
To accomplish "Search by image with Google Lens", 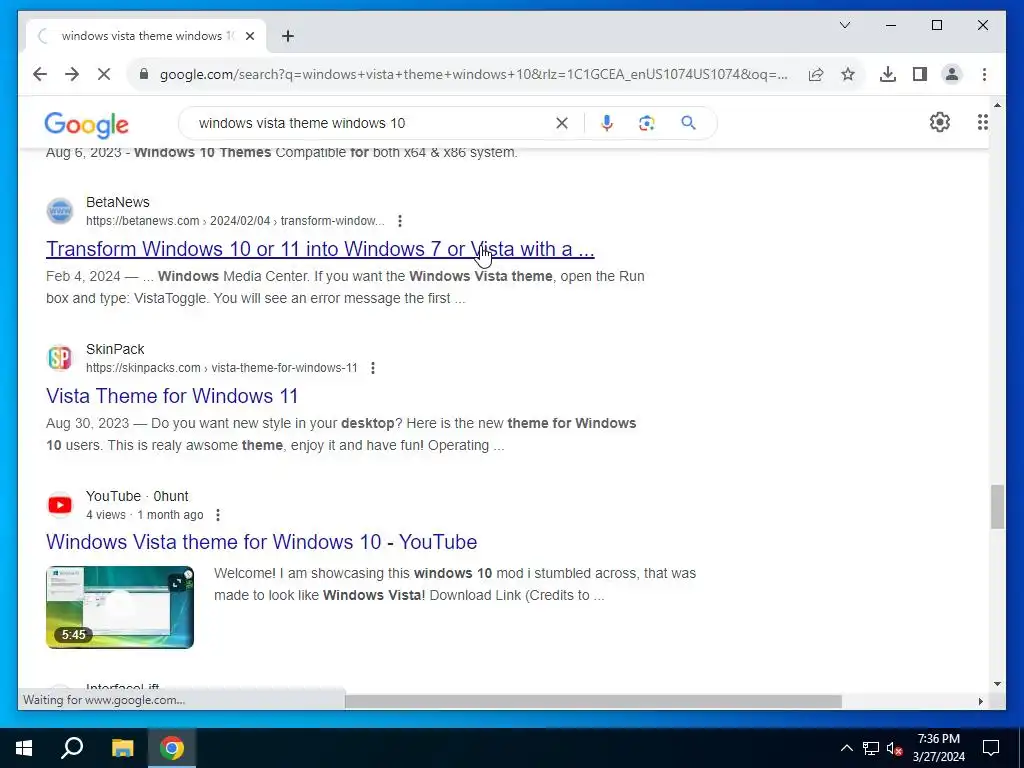I will pyautogui.click(x=647, y=123).
